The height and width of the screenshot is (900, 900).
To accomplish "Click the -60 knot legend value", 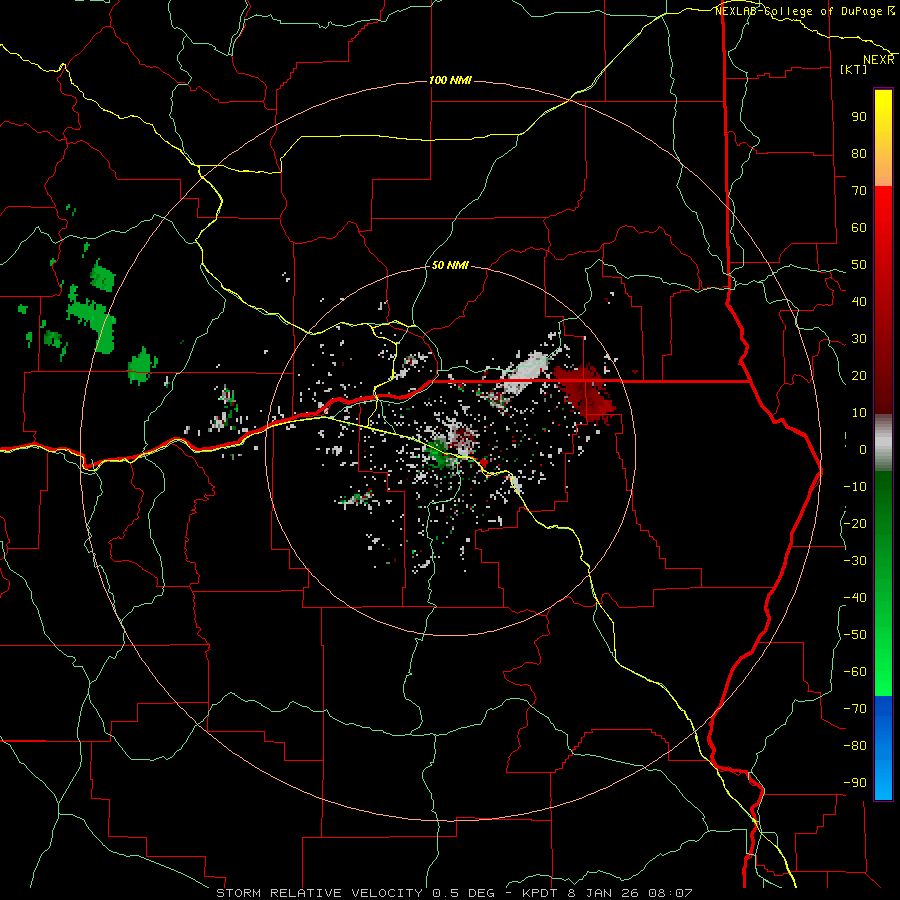I will pyautogui.click(x=855, y=672).
